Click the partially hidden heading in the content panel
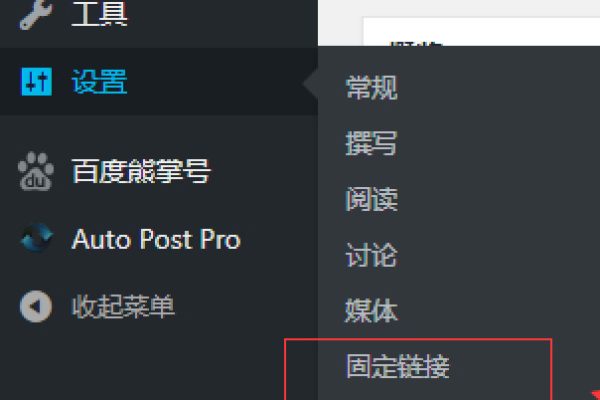This screenshot has width=600, height=400. (416, 43)
